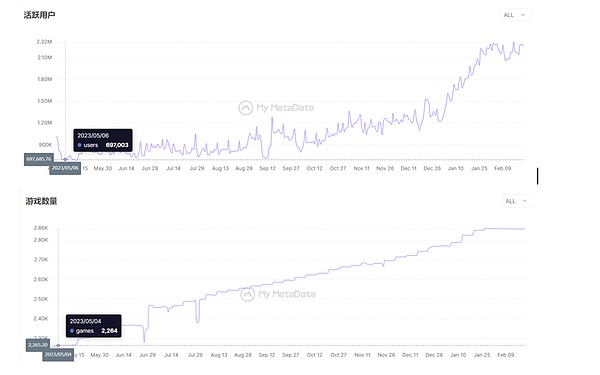The image size is (600, 375).
Task: Click the data point marker for 2023/05/06 users
Action: (x=65, y=160)
